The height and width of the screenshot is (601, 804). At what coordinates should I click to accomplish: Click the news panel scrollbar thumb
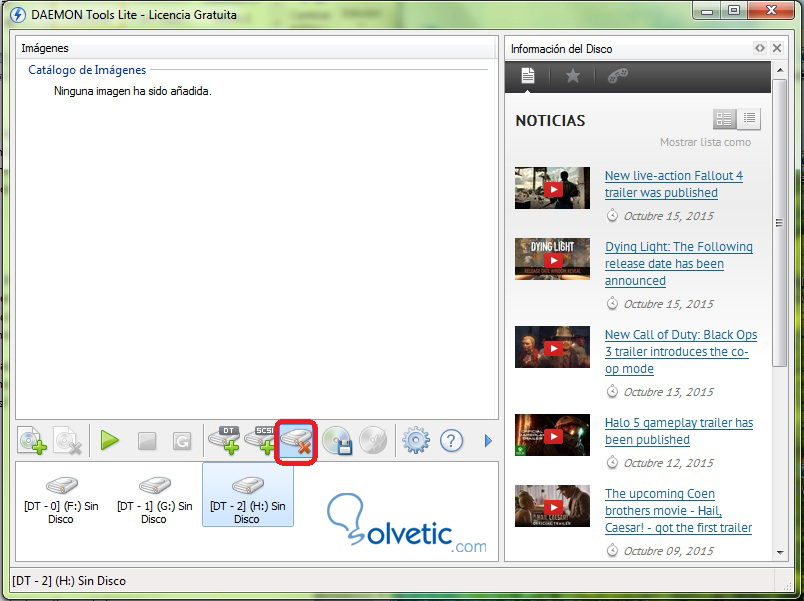pyautogui.click(x=780, y=223)
